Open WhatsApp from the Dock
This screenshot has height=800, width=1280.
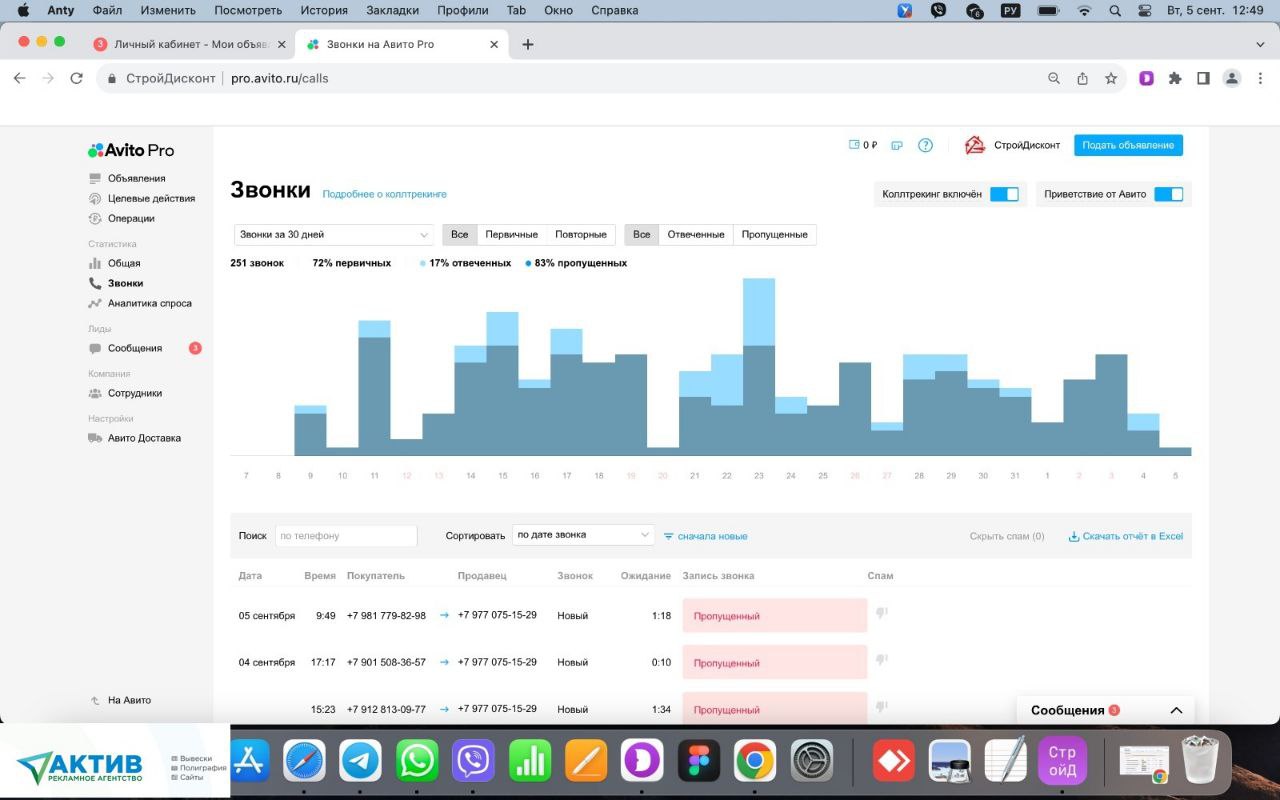(x=417, y=761)
